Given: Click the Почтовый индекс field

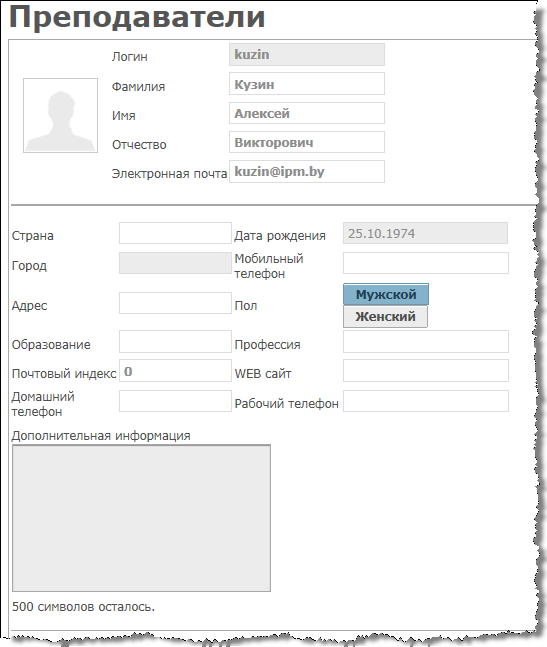Looking at the screenshot, I should click(x=175, y=371).
